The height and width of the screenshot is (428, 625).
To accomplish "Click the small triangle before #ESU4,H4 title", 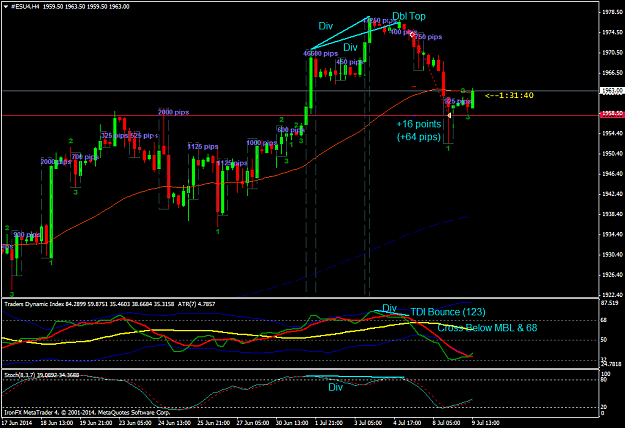I will (5, 7).
